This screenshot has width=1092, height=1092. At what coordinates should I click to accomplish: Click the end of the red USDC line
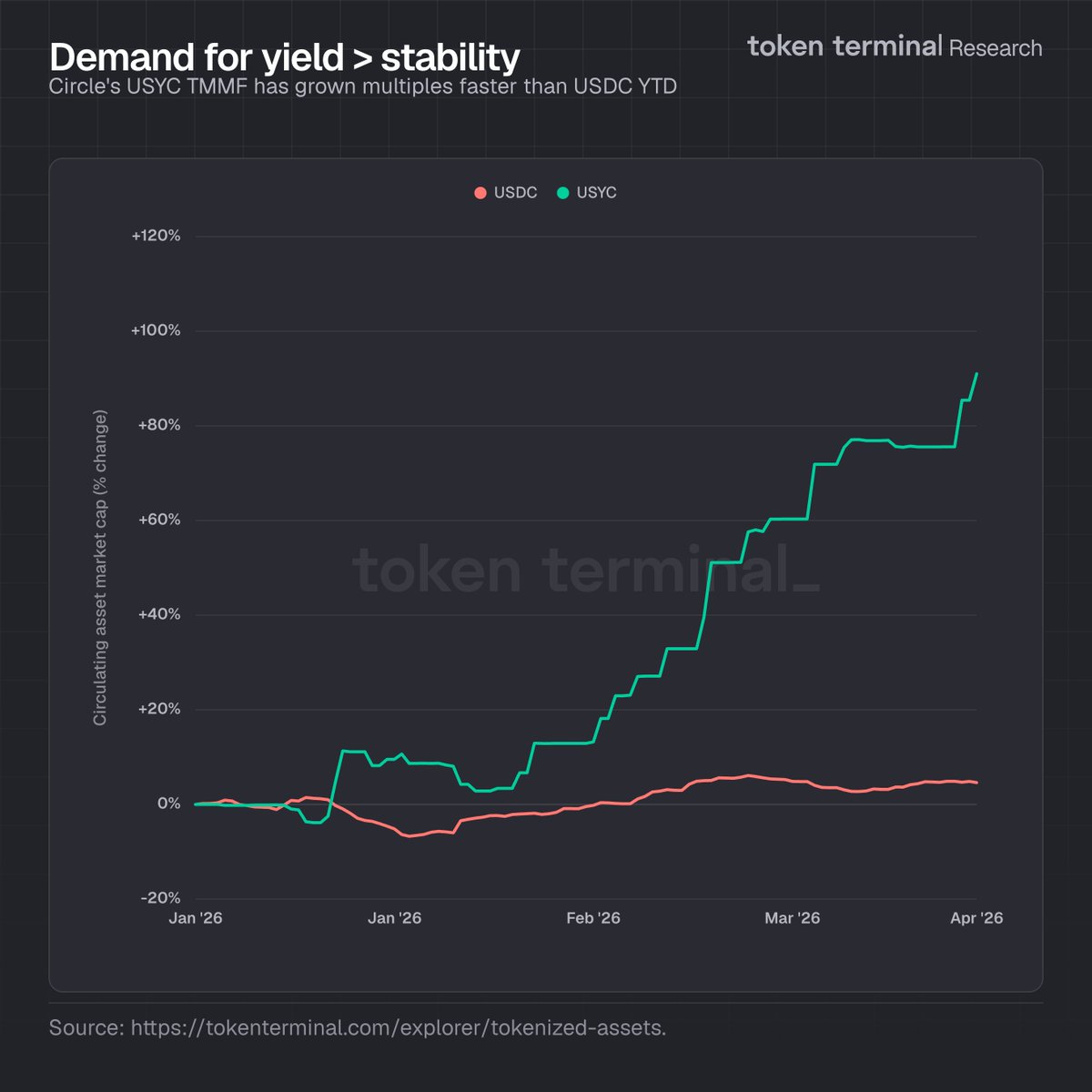tap(976, 783)
